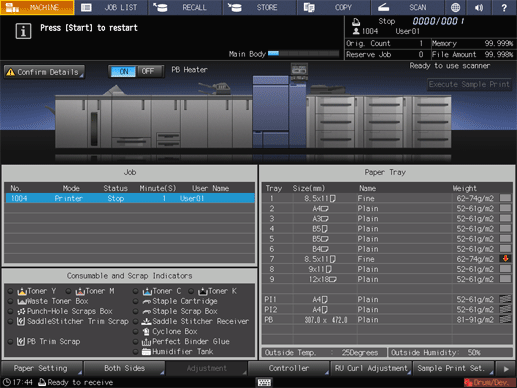
Task: Select the Toner K indicator radio
Action: point(191,292)
